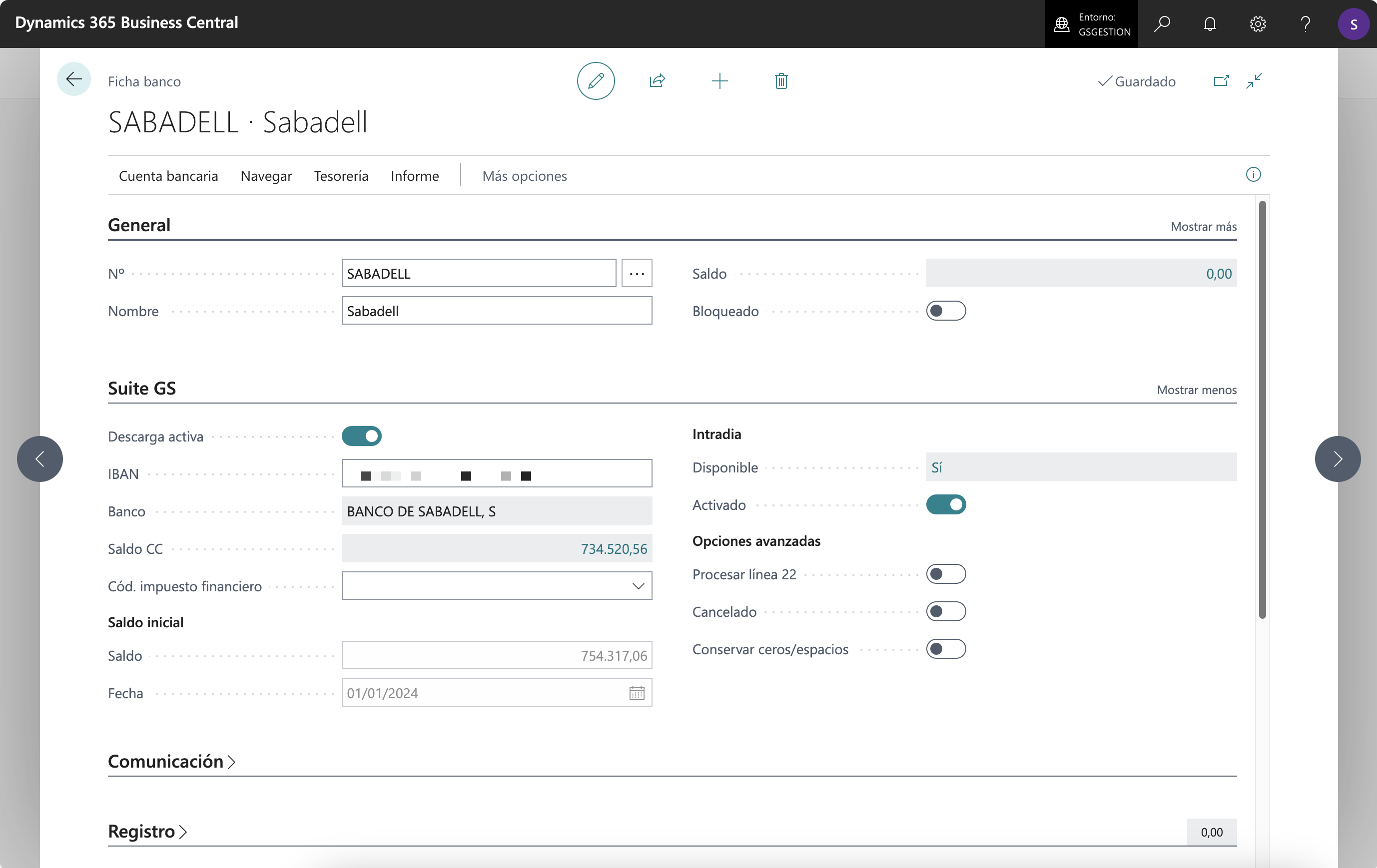Open the Tesorería menu
This screenshot has height=868, width=1377.
[341, 175]
